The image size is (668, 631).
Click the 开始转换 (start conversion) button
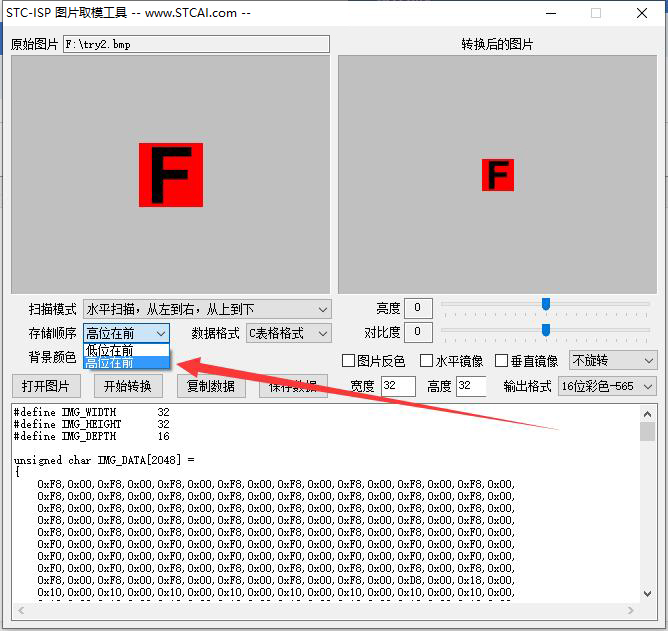click(128, 386)
